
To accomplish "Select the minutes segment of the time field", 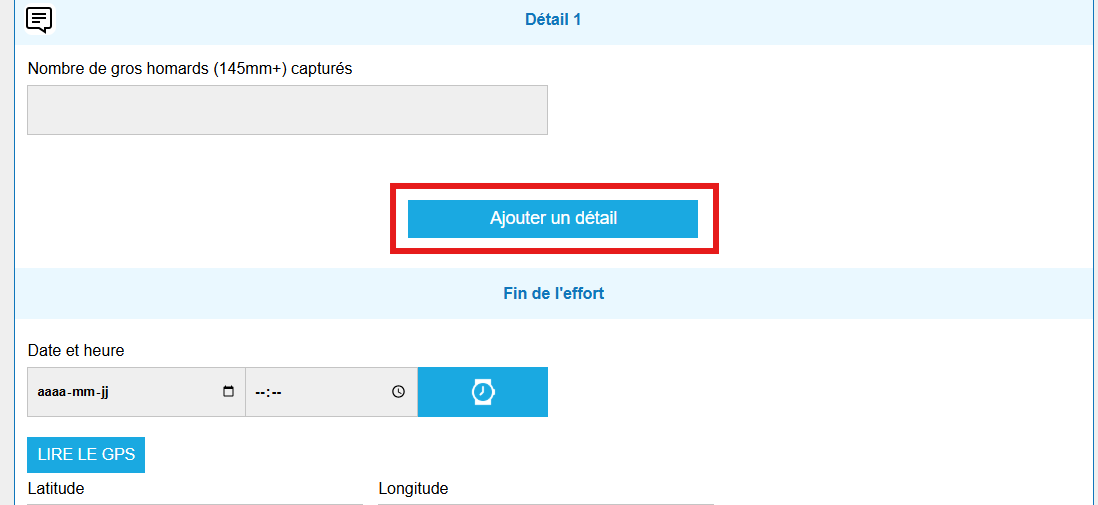I will pos(276,392).
